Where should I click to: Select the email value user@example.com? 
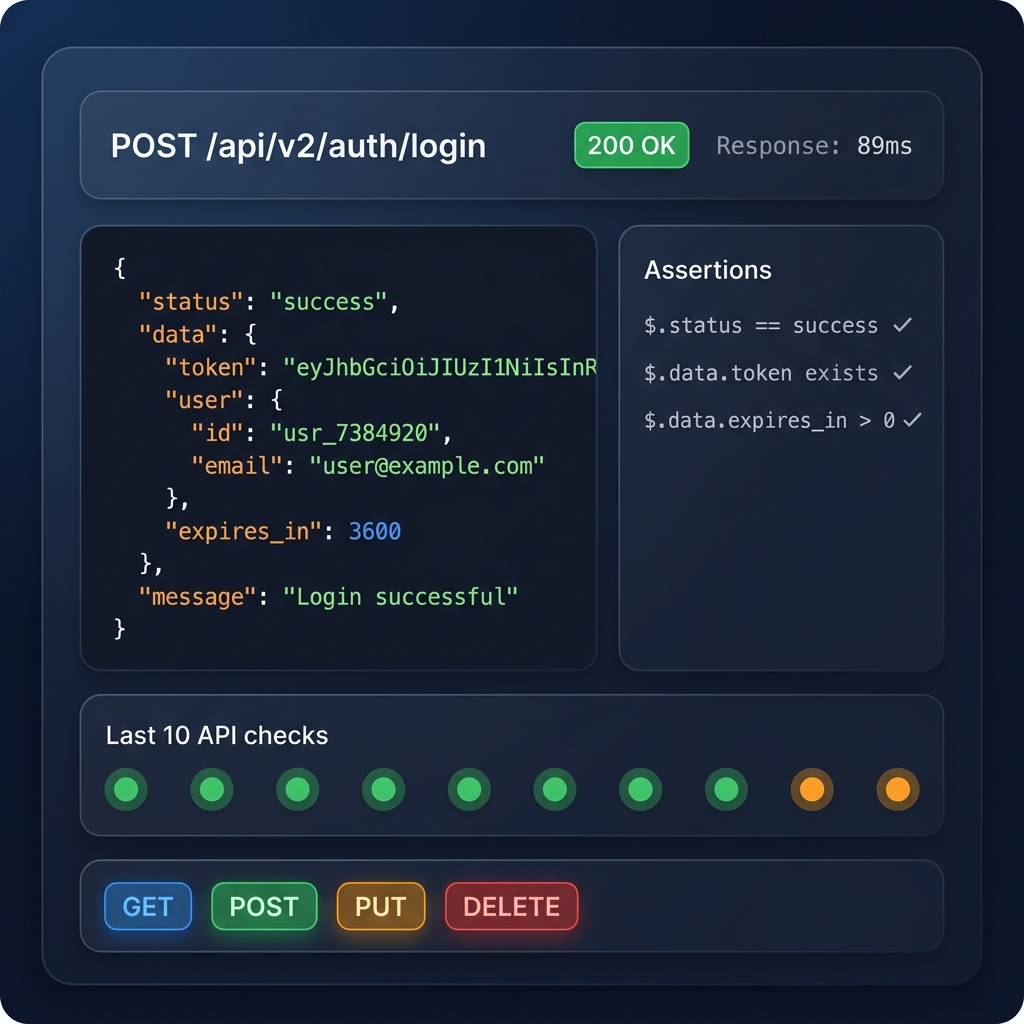428,465
